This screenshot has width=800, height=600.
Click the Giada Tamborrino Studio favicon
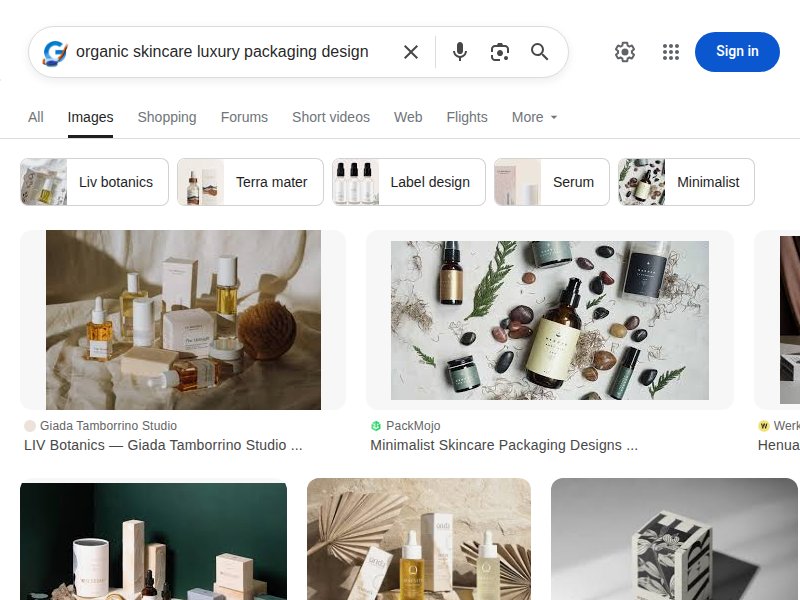[30, 425]
